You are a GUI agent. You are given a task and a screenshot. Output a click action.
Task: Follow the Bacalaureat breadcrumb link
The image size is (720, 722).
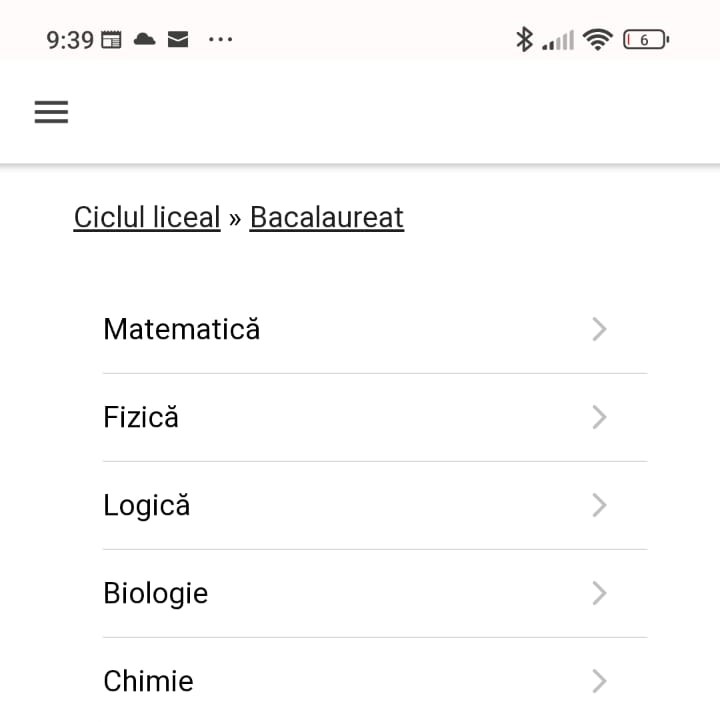pyautogui.click(x=327, y=217)
